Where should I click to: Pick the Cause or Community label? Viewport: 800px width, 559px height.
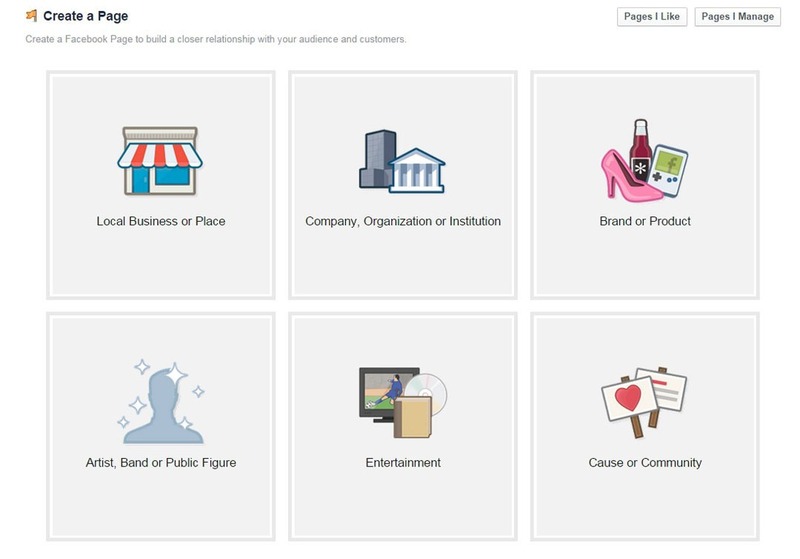(x=644, y=463)
